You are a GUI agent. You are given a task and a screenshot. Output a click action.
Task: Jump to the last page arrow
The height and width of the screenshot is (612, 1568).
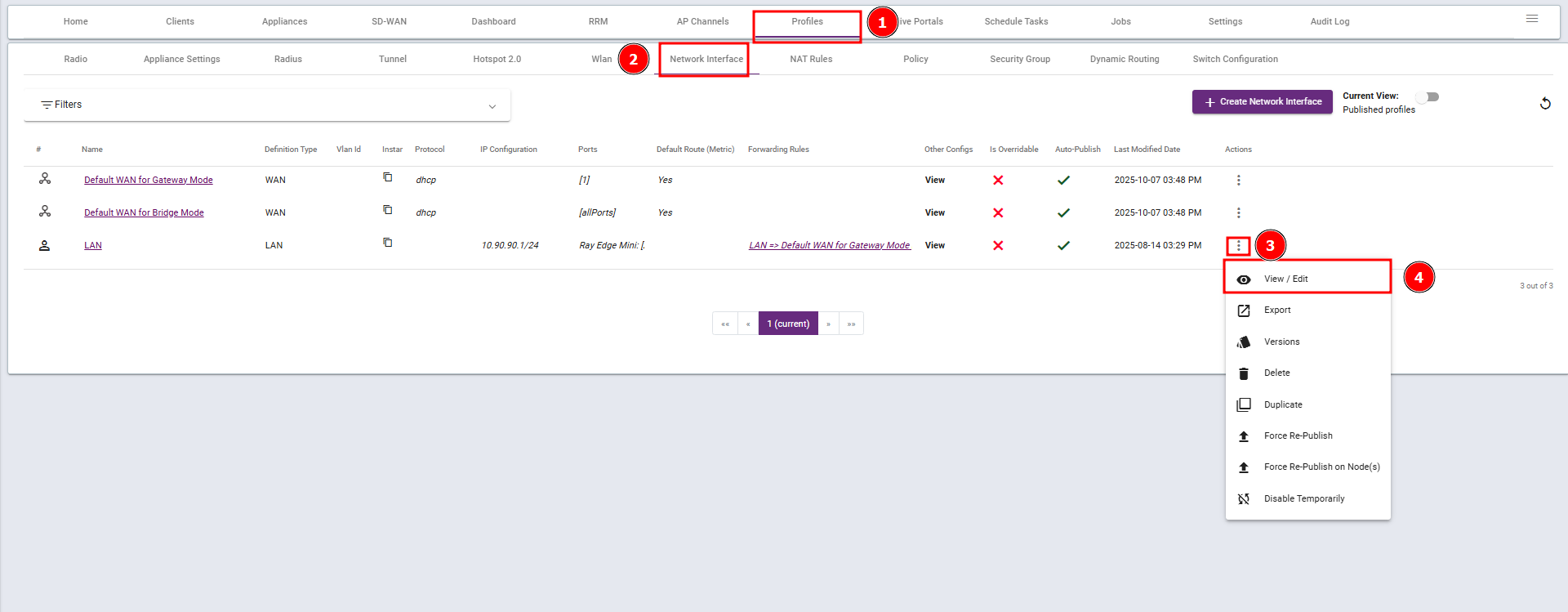point(851,324)
